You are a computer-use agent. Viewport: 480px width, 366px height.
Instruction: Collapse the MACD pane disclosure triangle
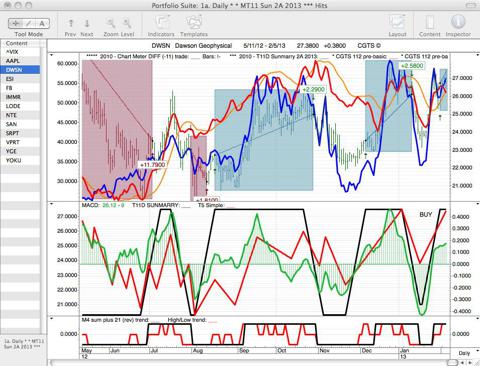point(51,203)
